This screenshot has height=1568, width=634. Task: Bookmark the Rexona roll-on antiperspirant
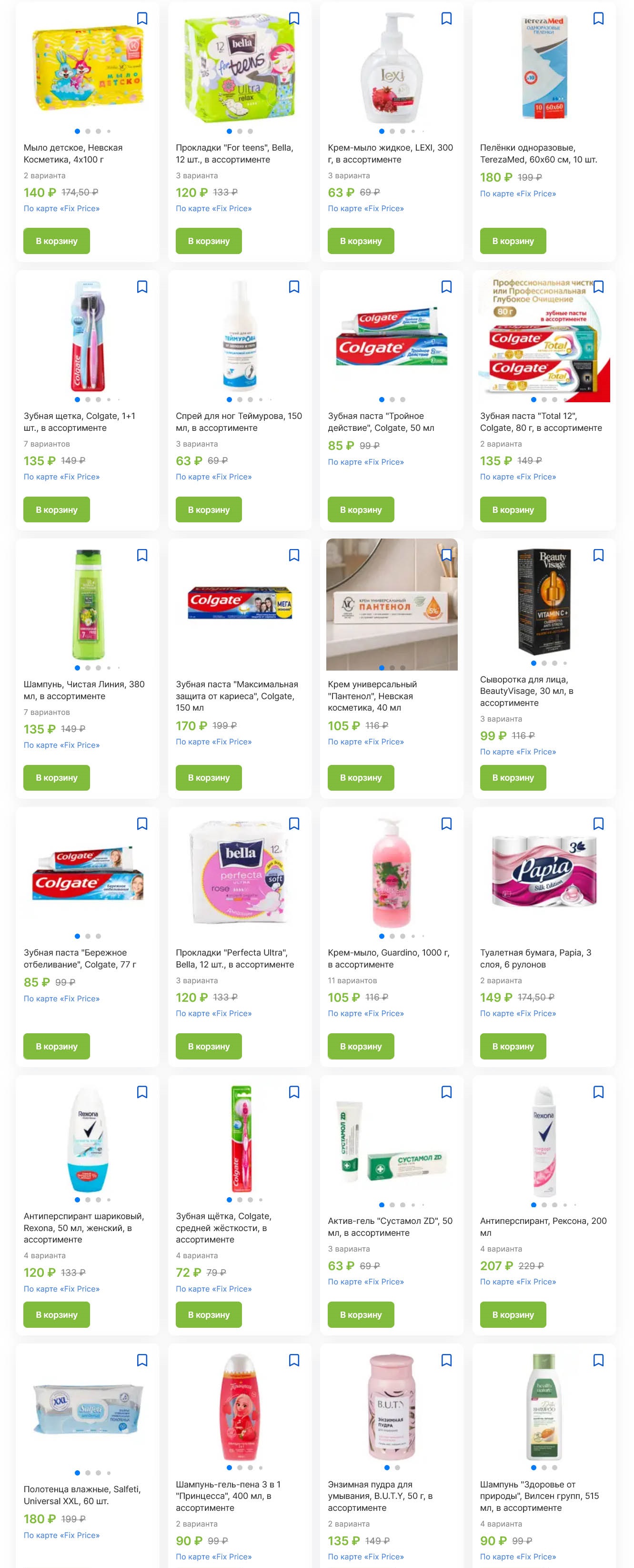[x=142, y=1092]
